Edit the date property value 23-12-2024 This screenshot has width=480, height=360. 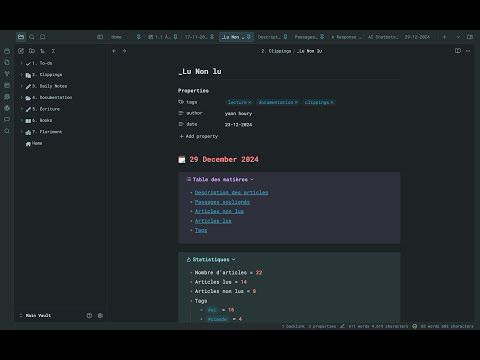tap(238, 124)
